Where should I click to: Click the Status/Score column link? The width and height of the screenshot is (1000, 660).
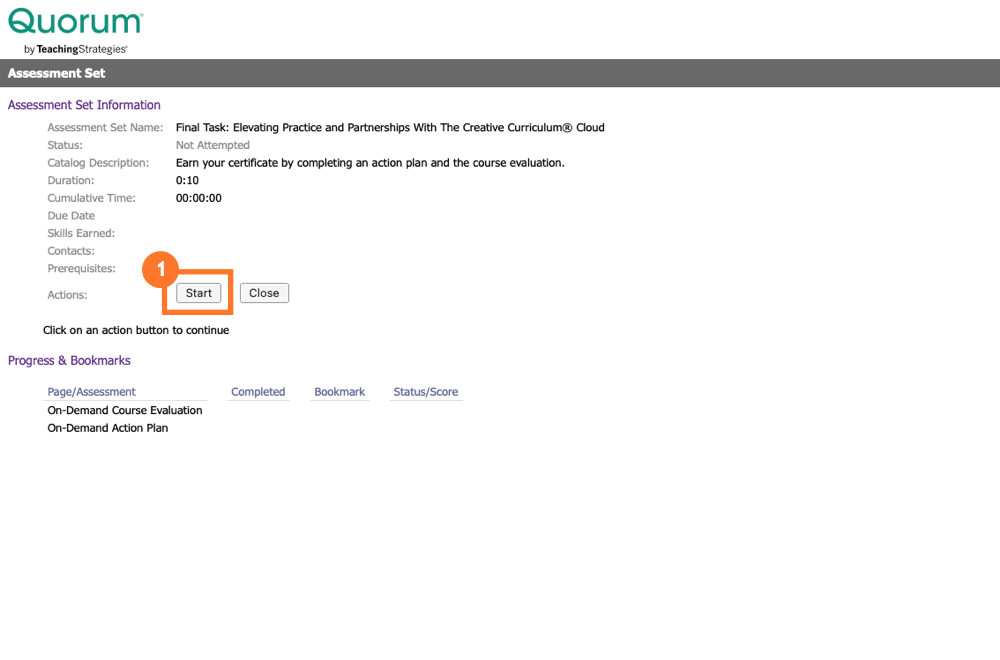[x=425, y=391]
